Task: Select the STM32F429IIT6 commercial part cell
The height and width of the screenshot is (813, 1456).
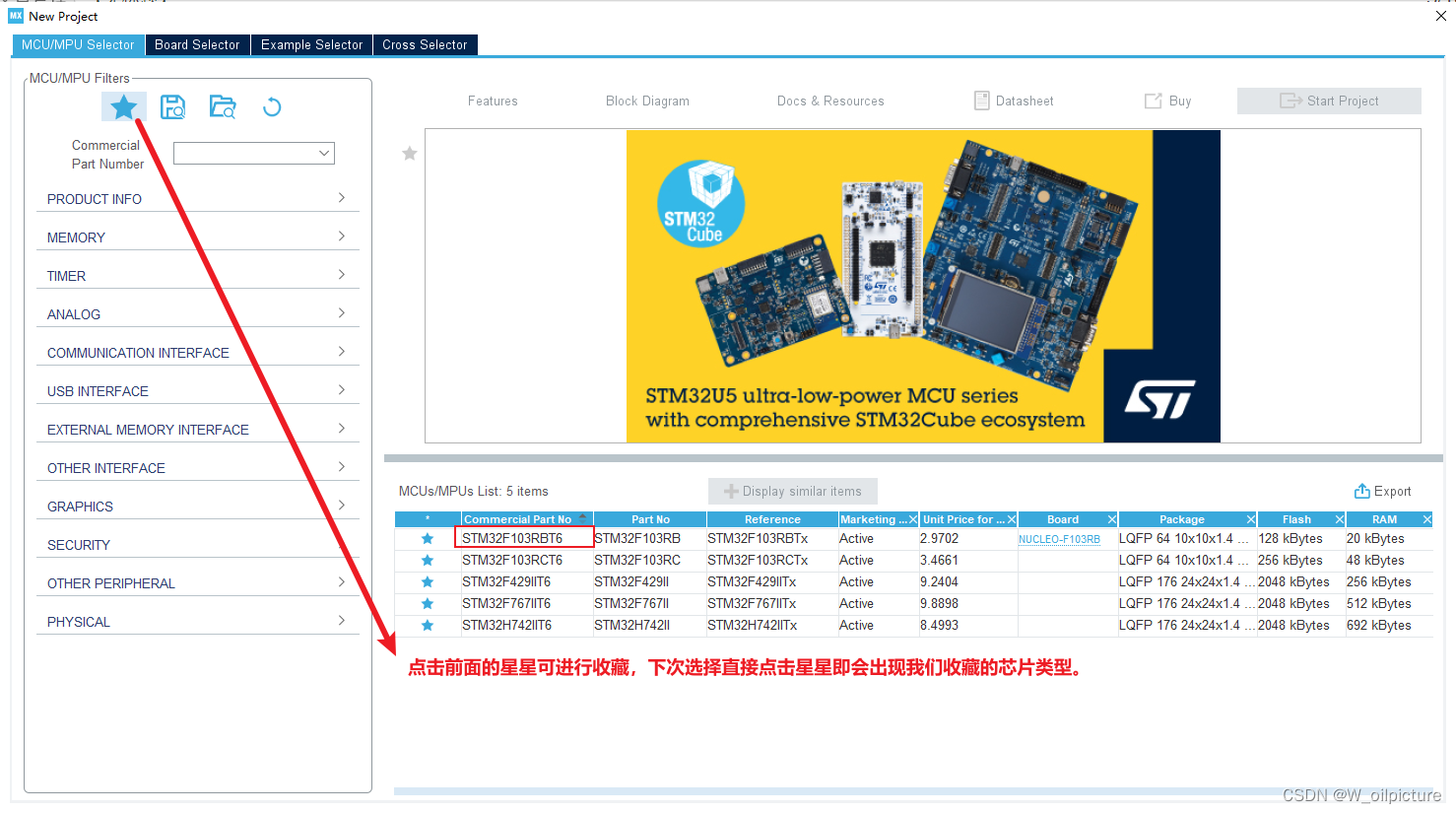Action: pyautogui.click(x=527, y=582)
